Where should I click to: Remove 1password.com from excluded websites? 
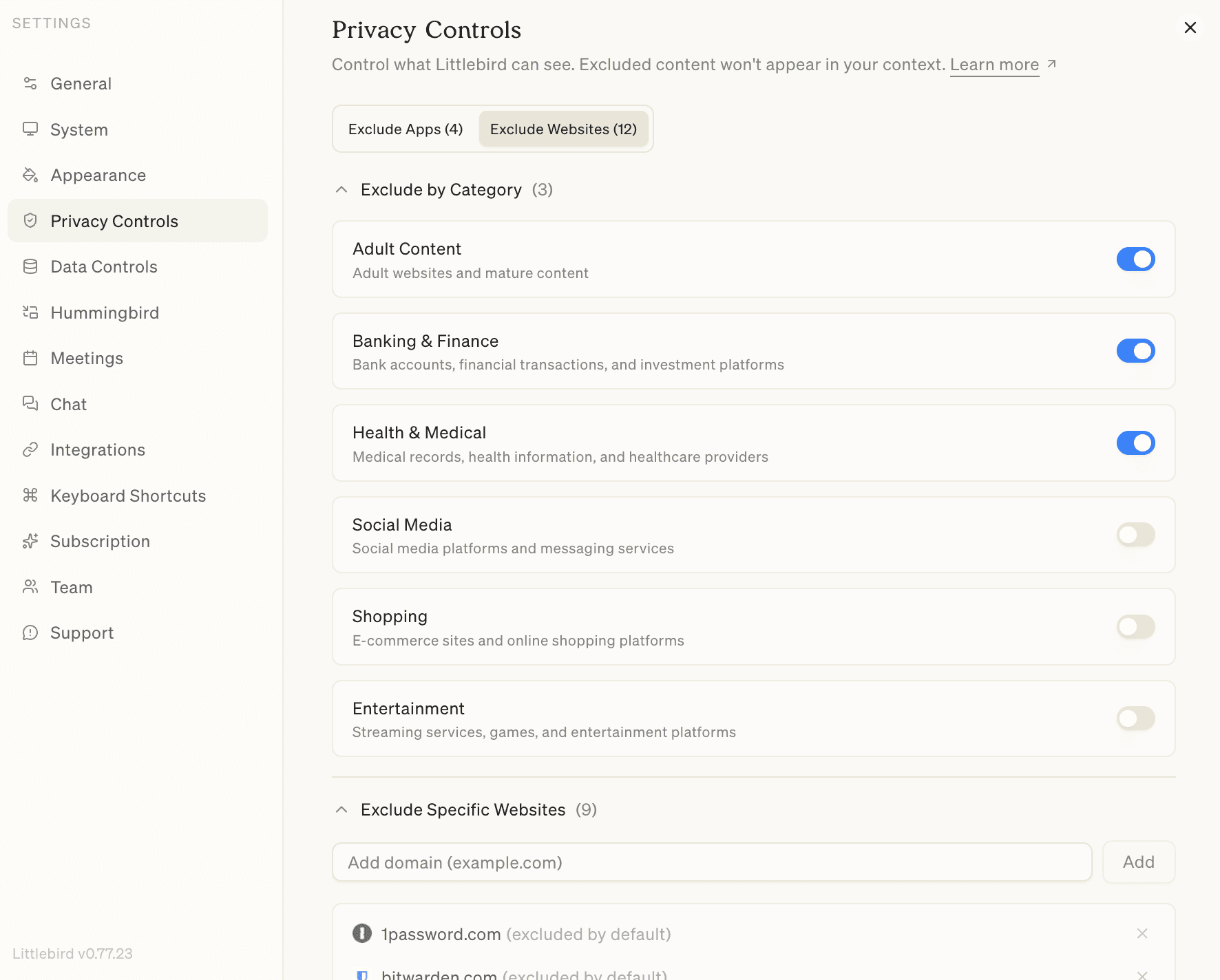[1142, 934]
